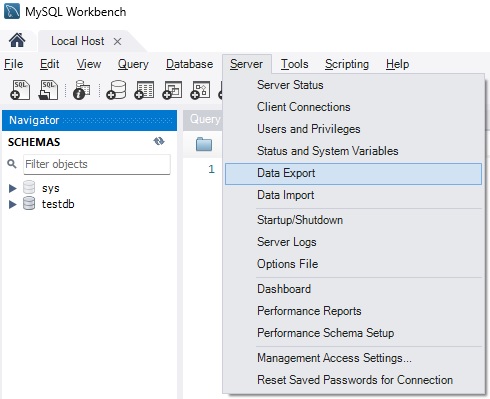Image resolution: width=490 pixels, height=399 pixels.
Task: Refresh the SCHEMAS list icon
Action: 159,141
